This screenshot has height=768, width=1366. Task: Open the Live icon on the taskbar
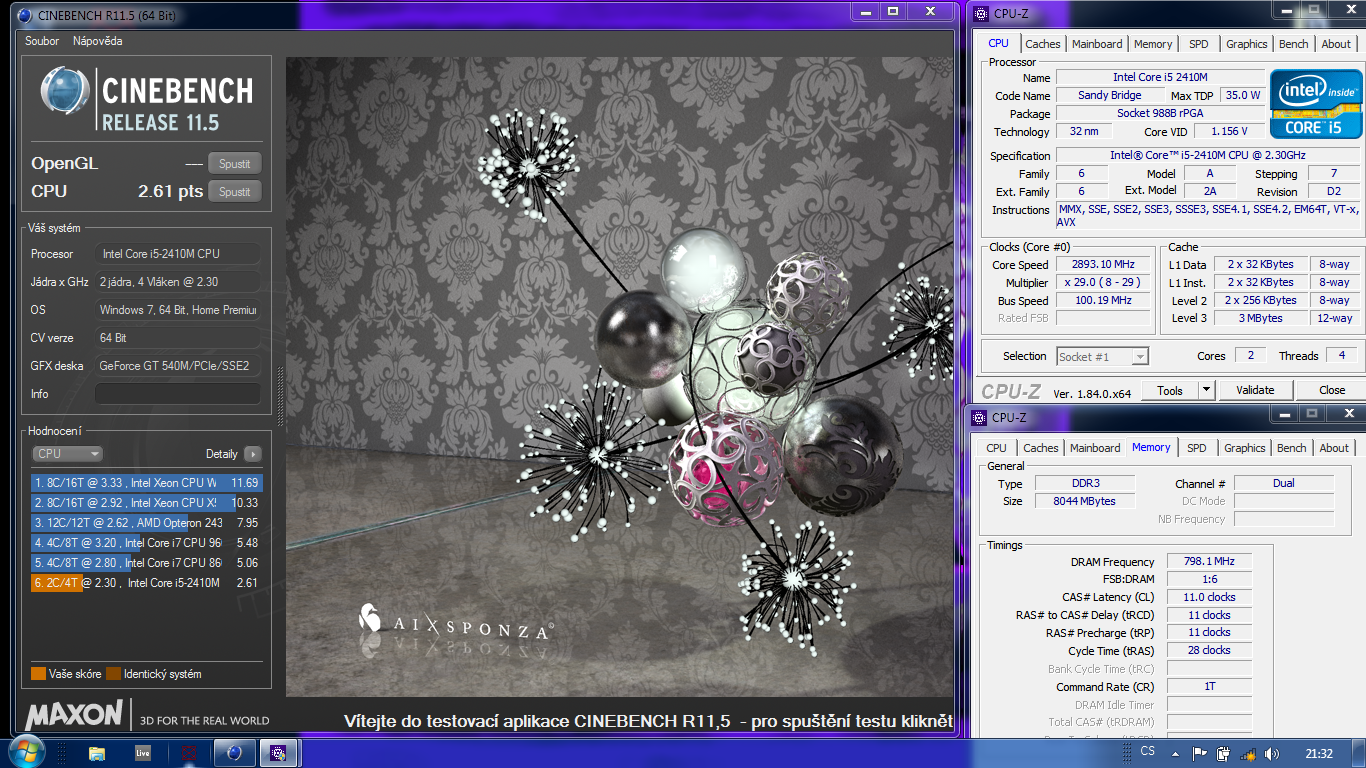click(143, 753)
